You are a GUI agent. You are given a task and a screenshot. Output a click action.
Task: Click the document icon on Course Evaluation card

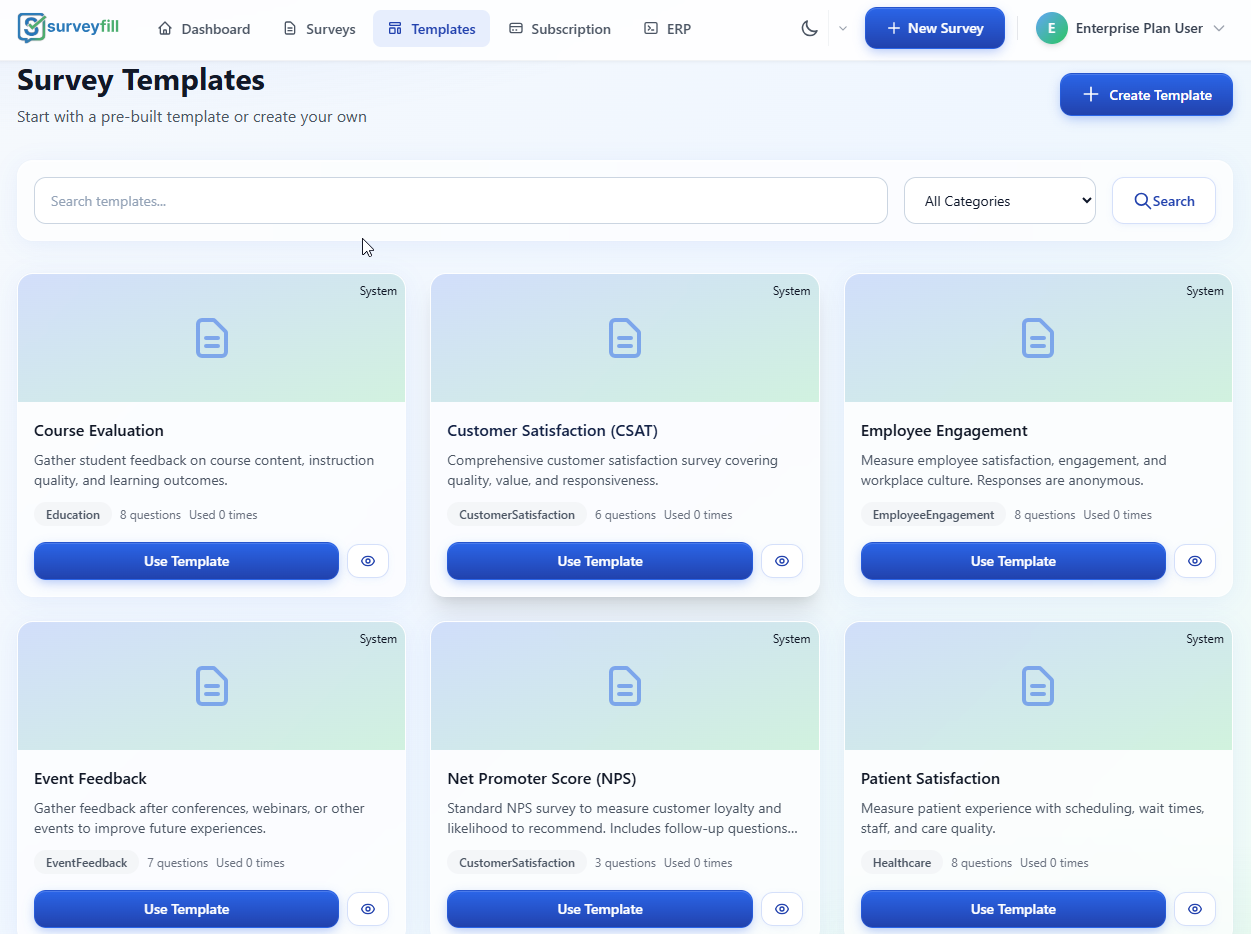point(211,338)
